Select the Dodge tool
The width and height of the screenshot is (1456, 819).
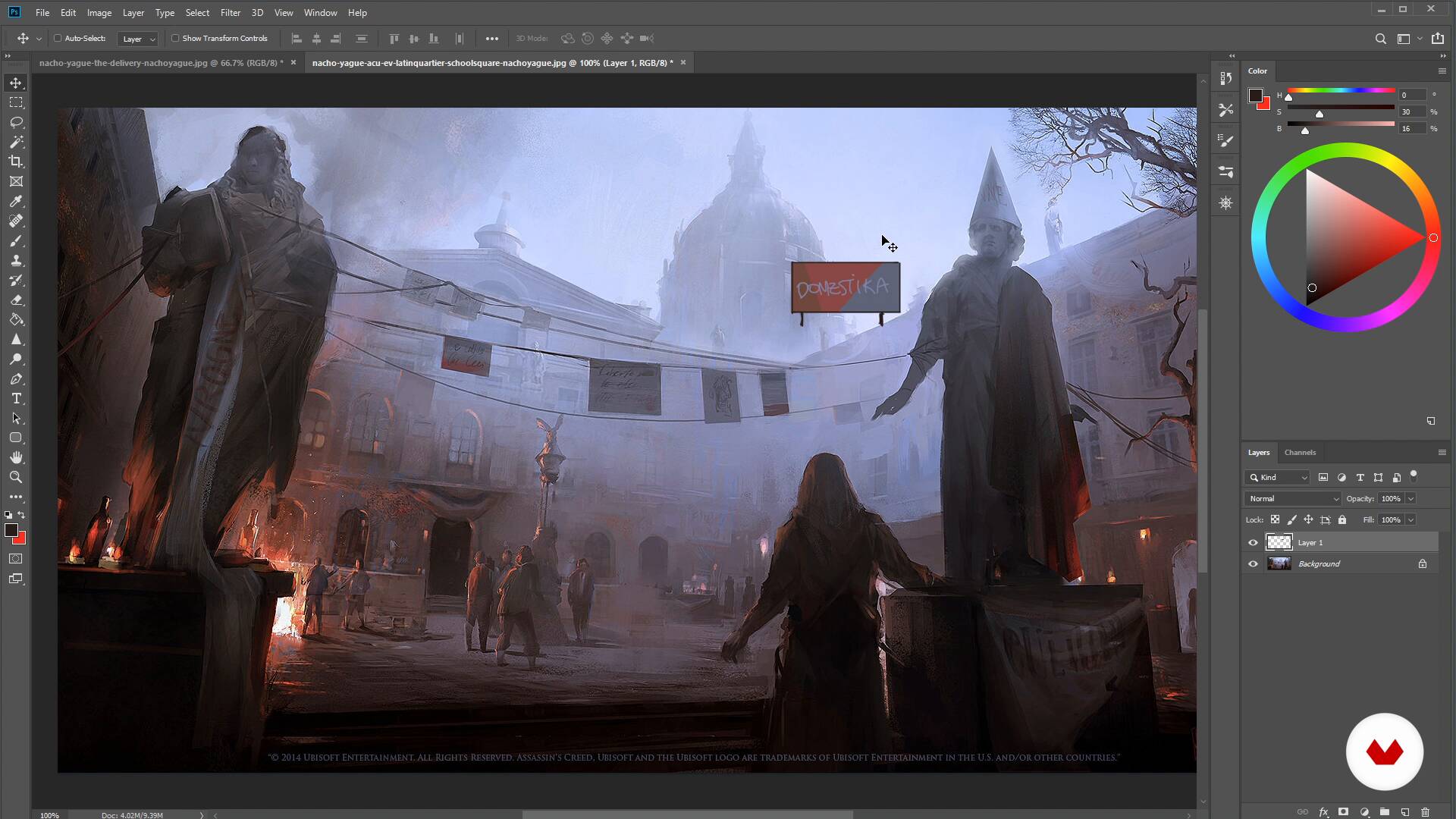click(x=16, y=359)
